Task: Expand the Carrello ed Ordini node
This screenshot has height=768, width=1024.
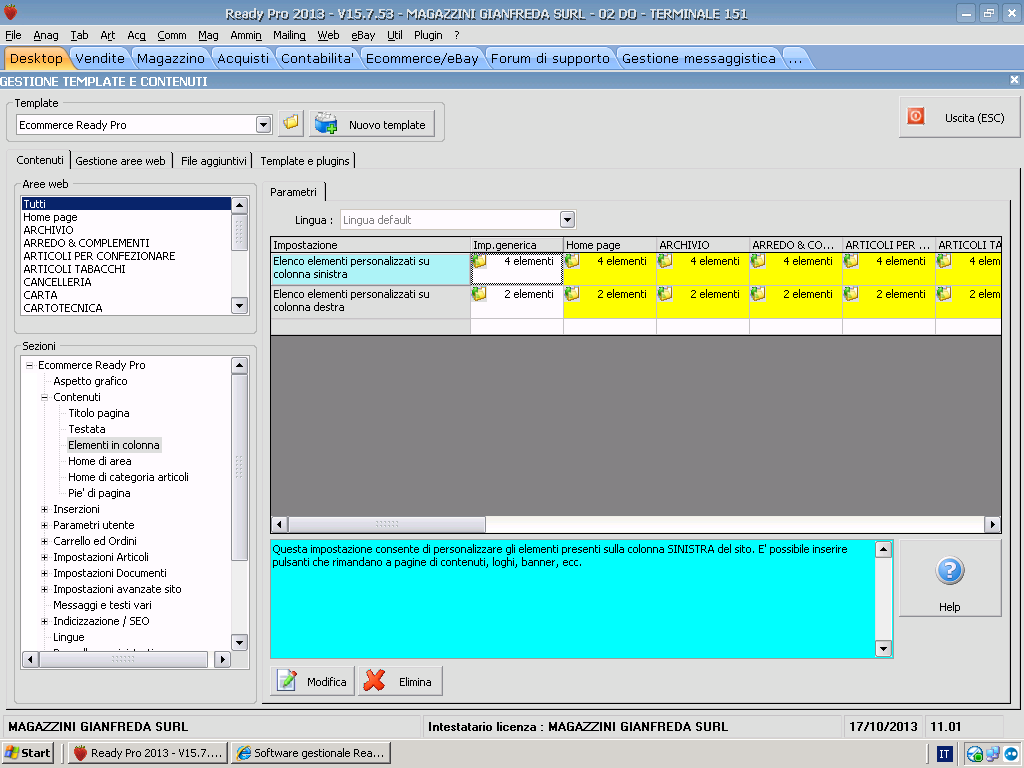Action: (44, 541)
